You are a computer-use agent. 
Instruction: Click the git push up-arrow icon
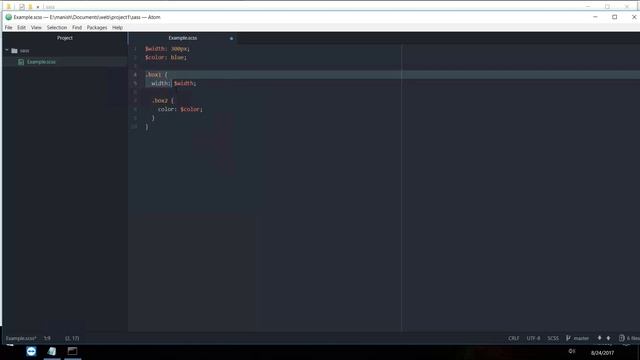(x=608, y=338)
